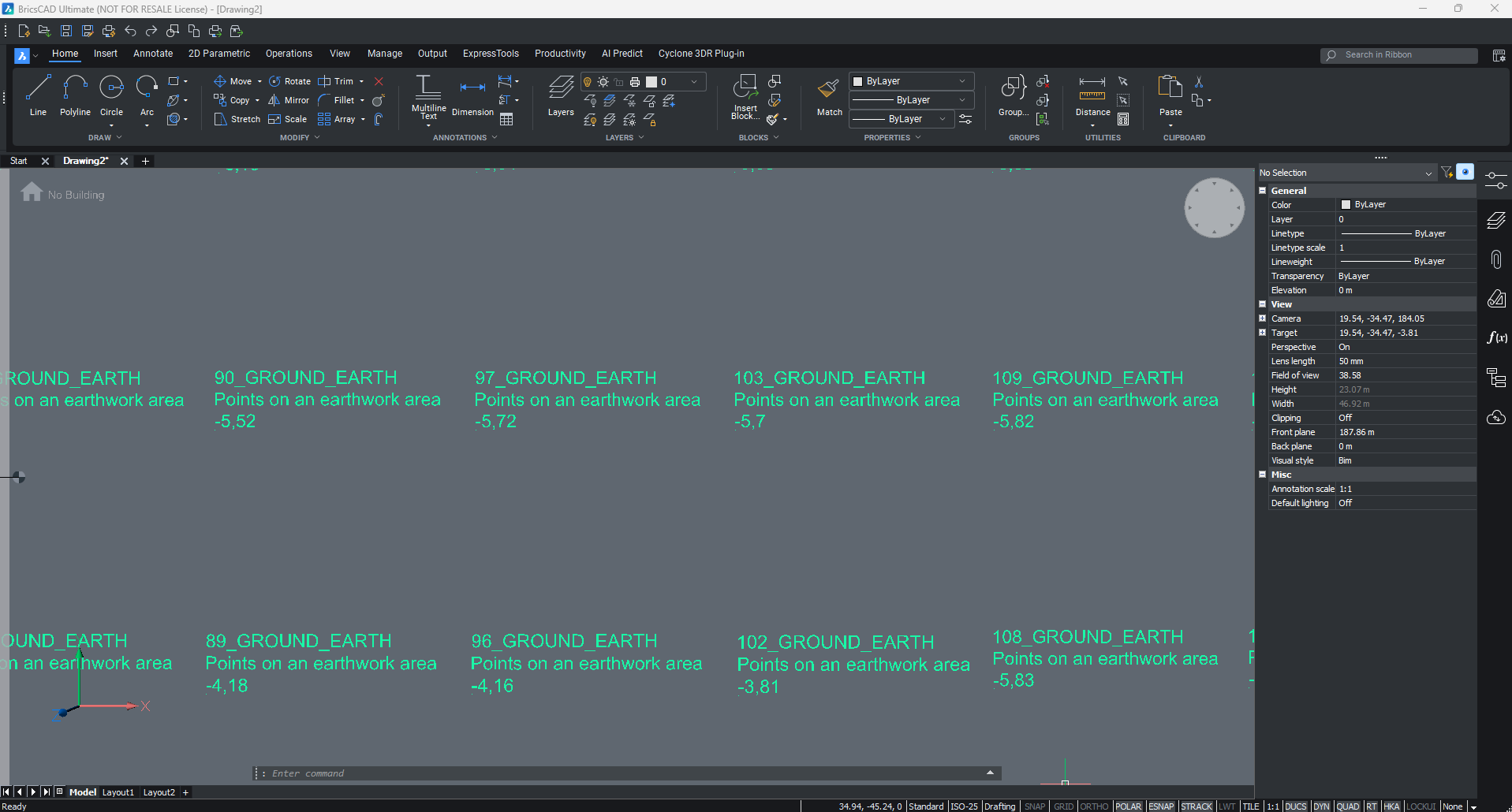The image size is (1512, 812).
Task: Click the Match properties icon
Action: 829,88
